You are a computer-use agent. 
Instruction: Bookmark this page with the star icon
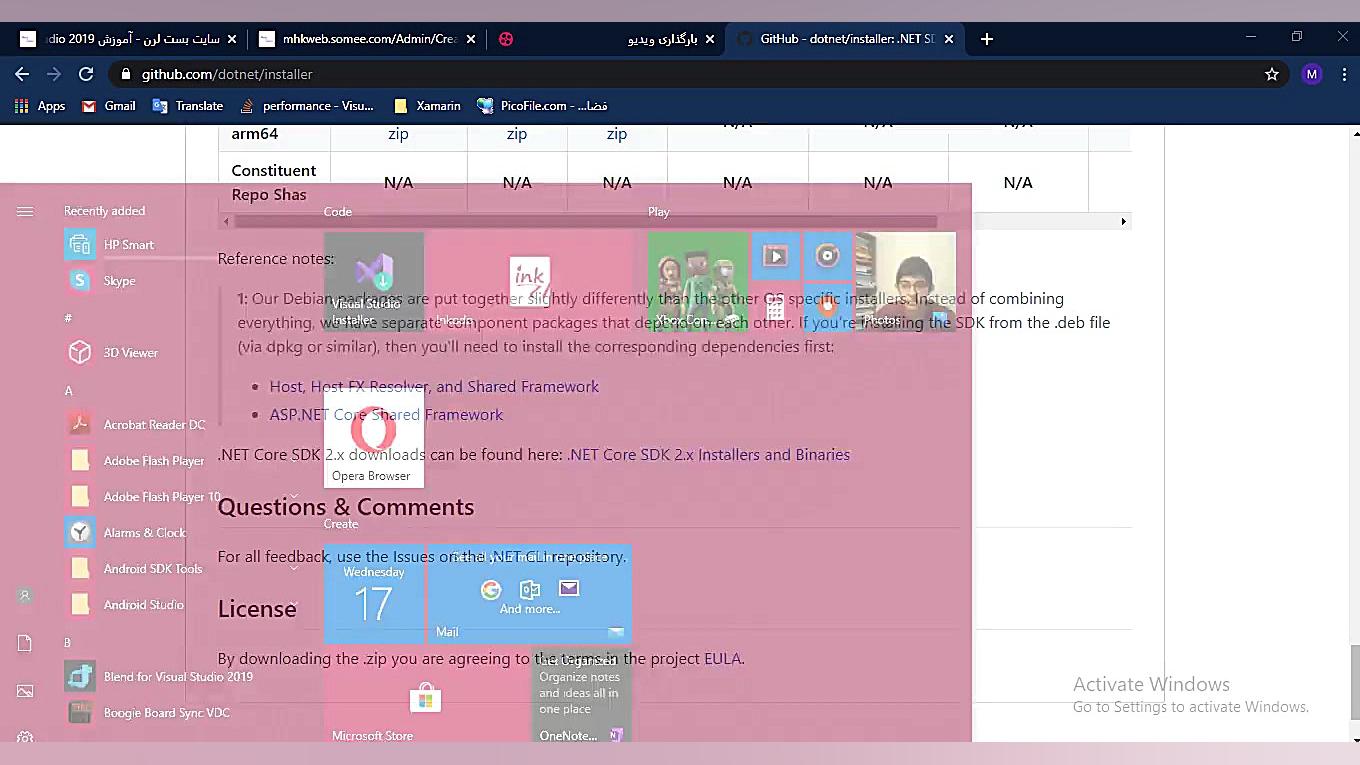pos(1272,74)
